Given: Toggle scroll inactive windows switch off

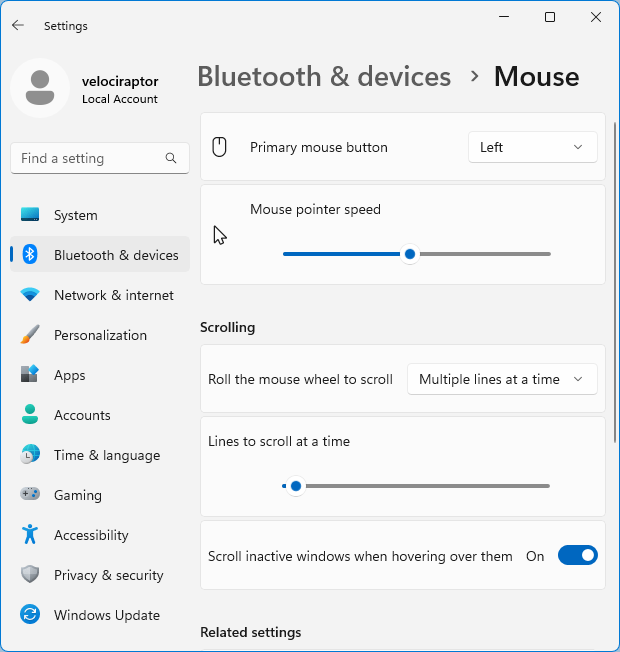Looking at the screenshot, I should pos(577,555).
